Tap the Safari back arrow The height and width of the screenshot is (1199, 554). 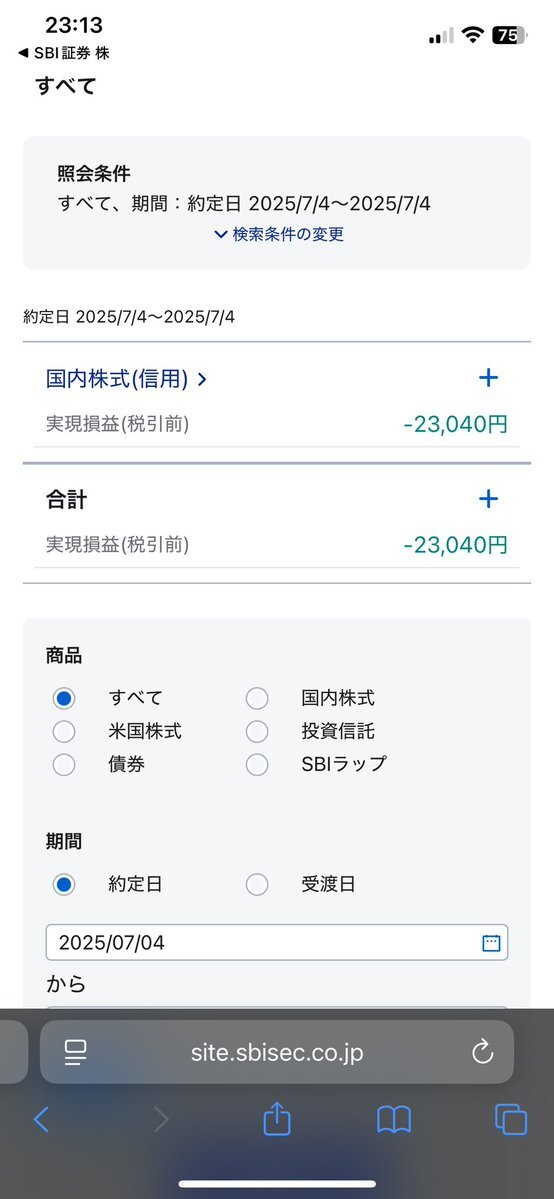41,1119
